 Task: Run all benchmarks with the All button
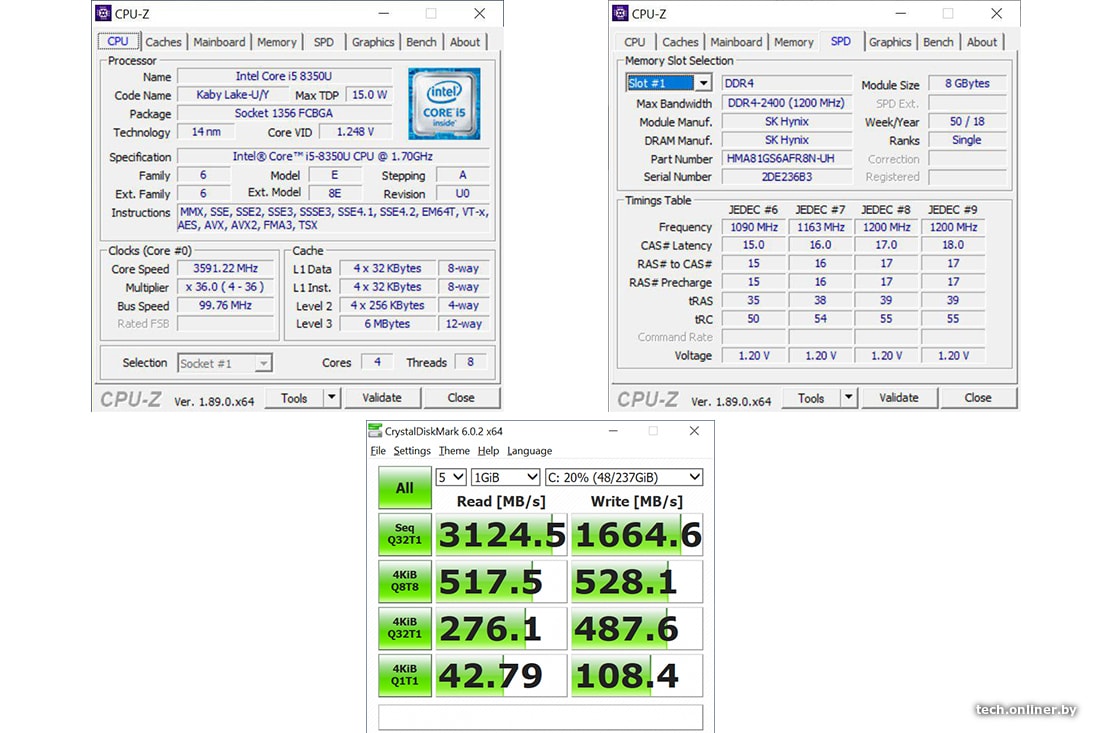pos(405,487)
